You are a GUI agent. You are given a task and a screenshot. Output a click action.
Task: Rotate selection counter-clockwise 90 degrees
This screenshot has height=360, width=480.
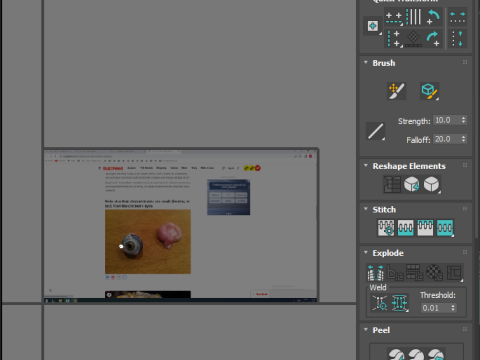[x=433, y=17]
